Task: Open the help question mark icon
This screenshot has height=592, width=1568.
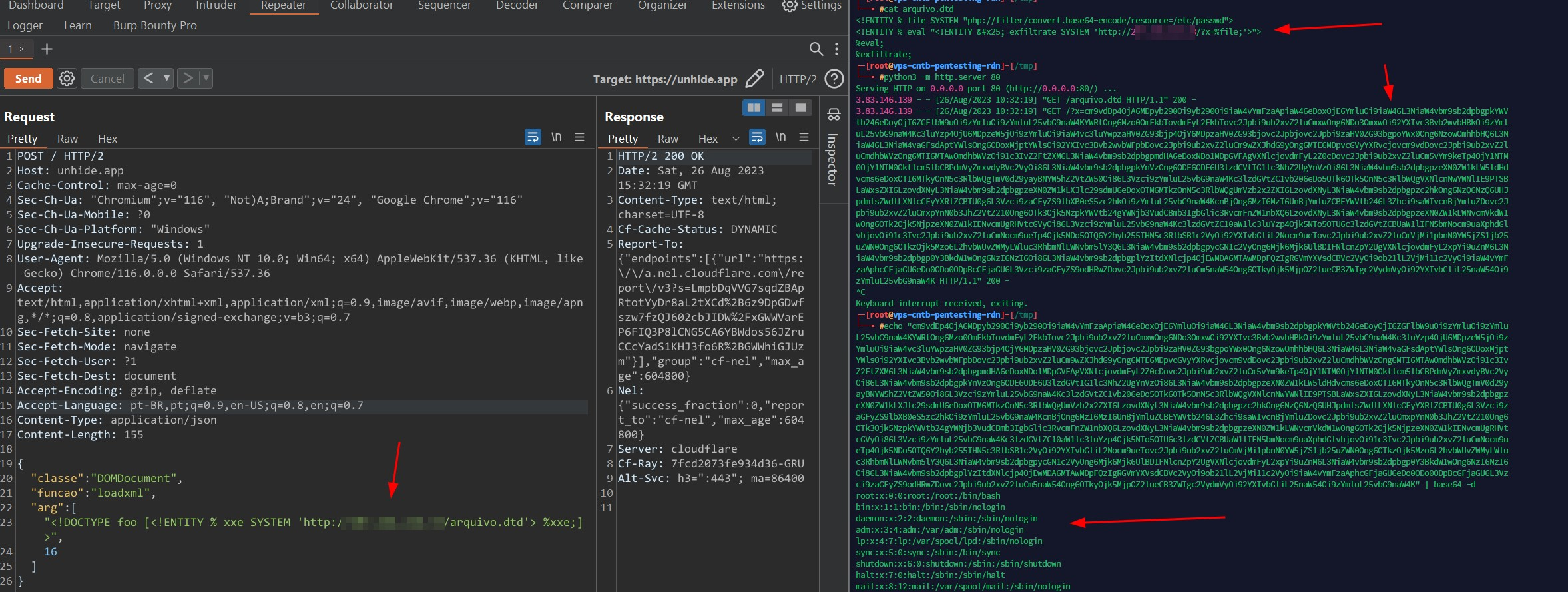Action: (x=834, y=79)
